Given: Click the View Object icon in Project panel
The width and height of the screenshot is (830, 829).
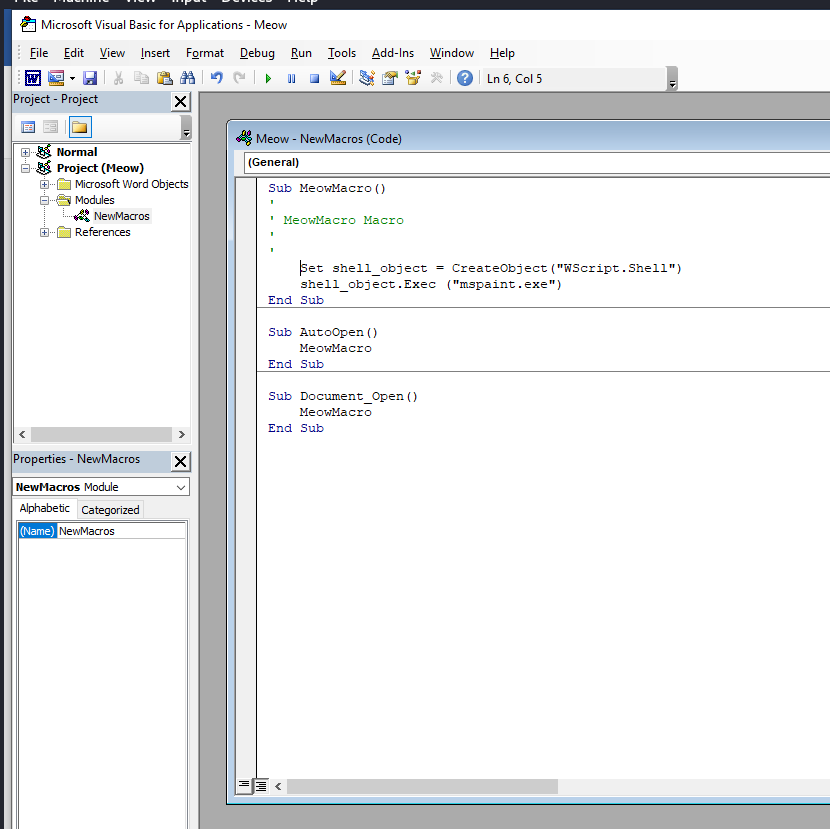Looking at the screenshot, I should [51, 127].
